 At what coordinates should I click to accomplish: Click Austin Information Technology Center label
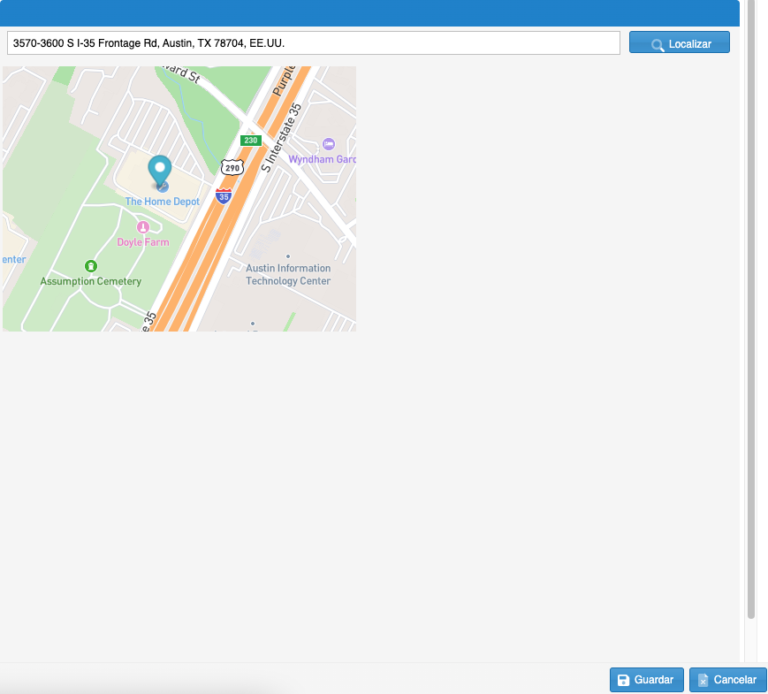tap(288, 275)
